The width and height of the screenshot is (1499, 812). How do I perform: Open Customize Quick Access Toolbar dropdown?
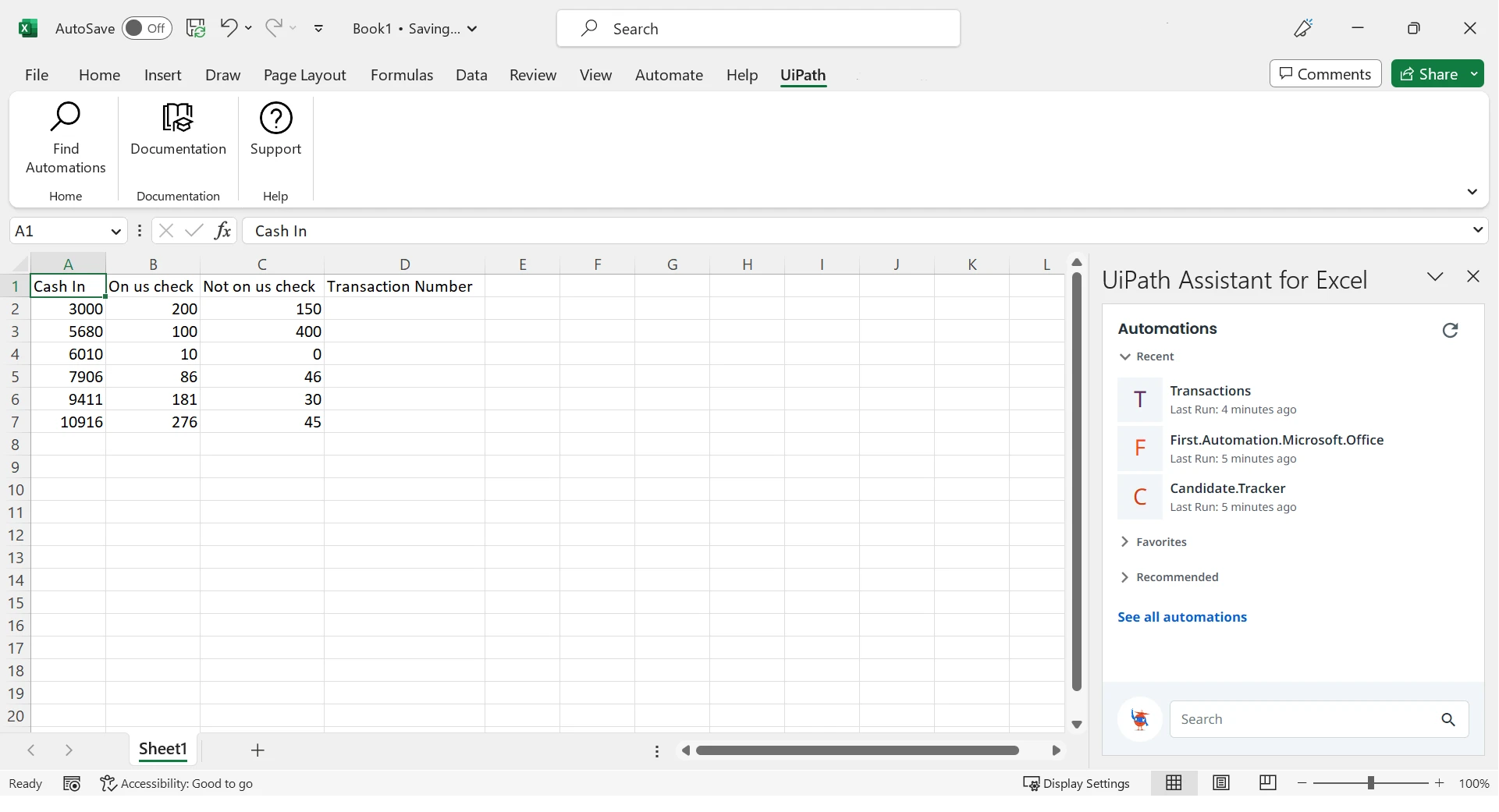[318, 28]
